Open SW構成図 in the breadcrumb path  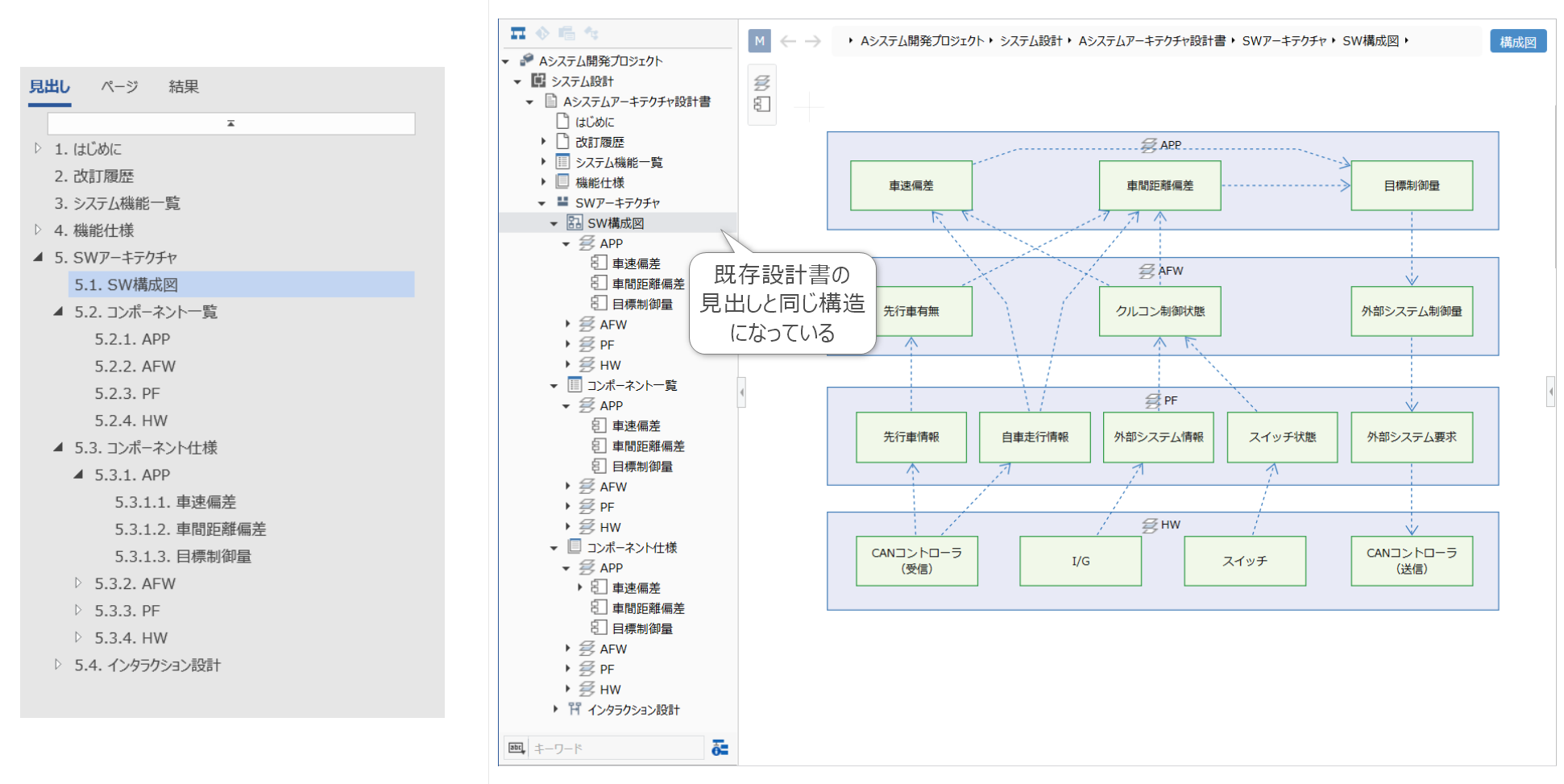click(1370, 41)
